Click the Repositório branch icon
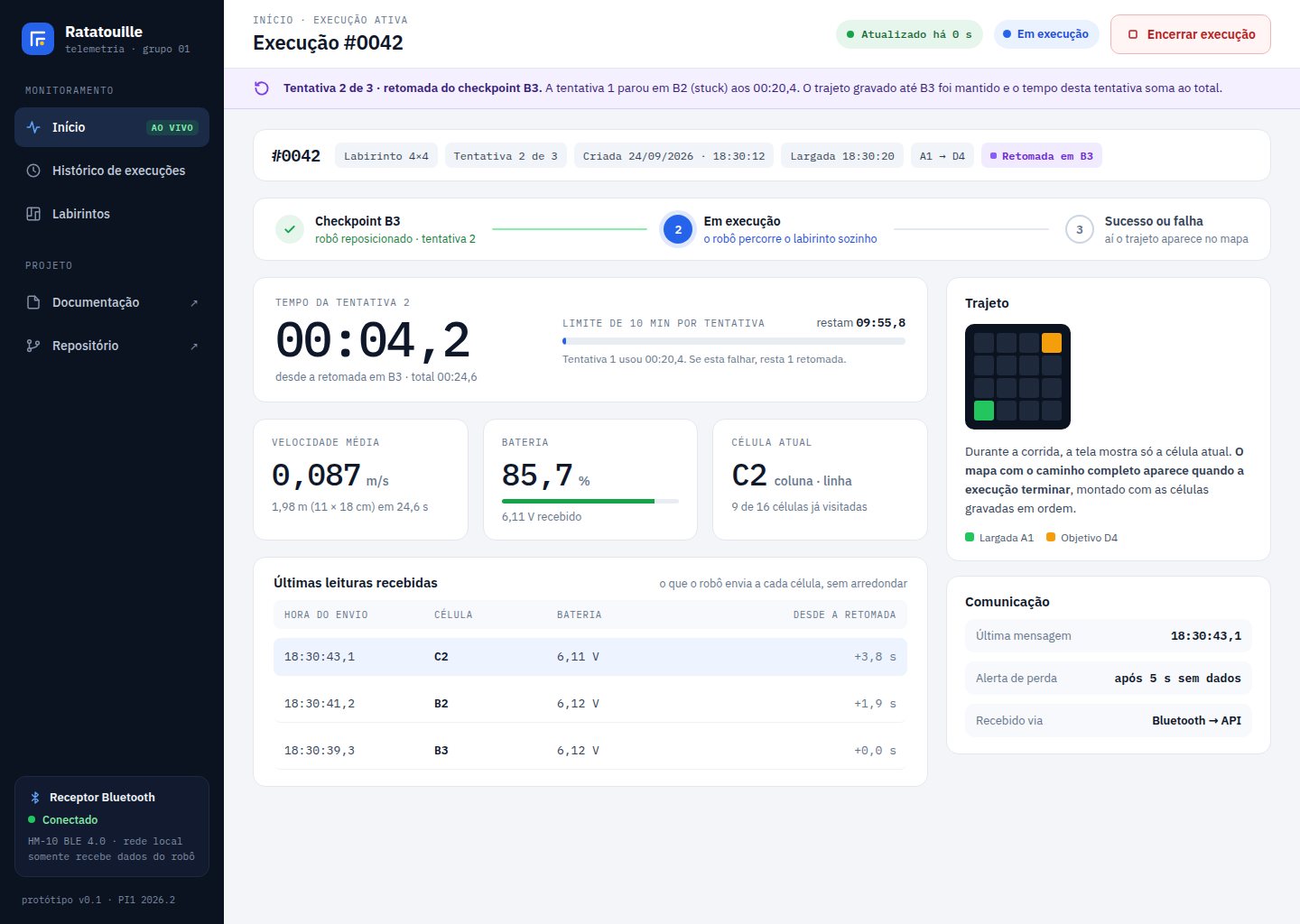The width and height of the screenshot is (1300, 924). click(33, 346)
